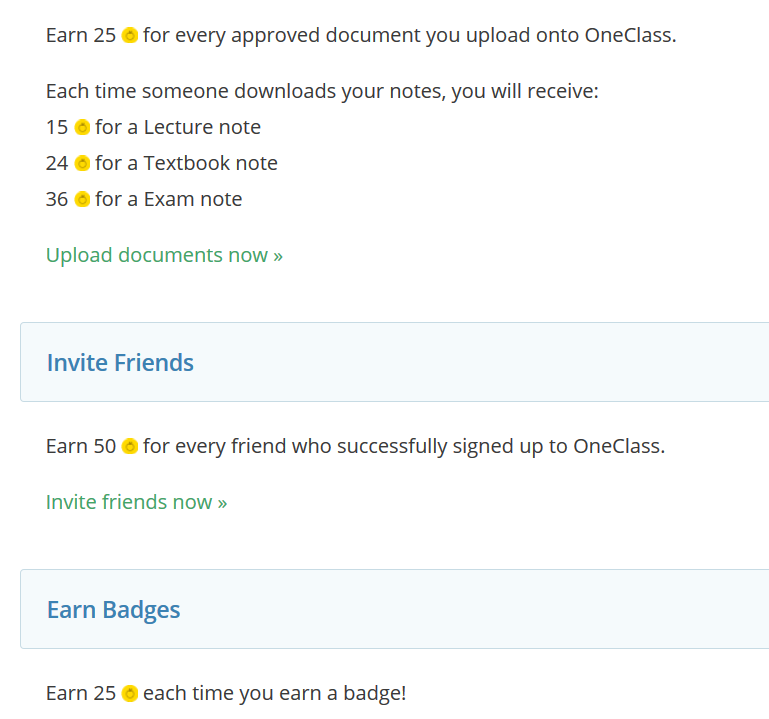The width and height of the screenshot is (769, 719).
Task: Click the 'for every approved document' sentence
Action: click(x=410, y=35)
